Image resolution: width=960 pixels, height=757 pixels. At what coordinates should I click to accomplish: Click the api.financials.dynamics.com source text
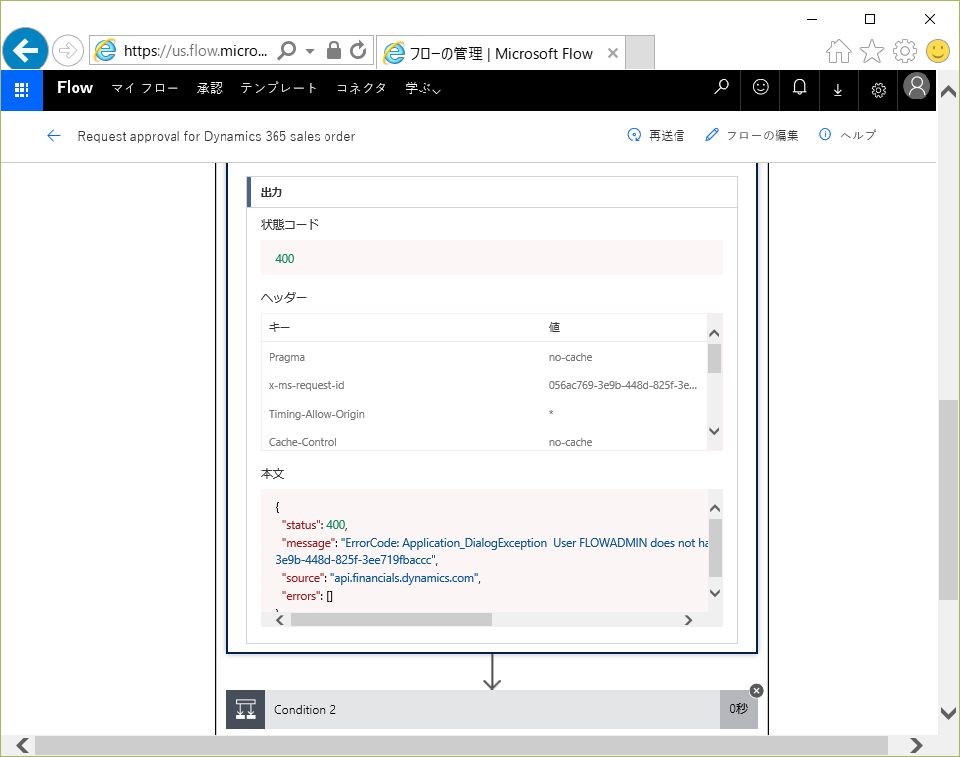pyautogui.click(x=405, y=578)
